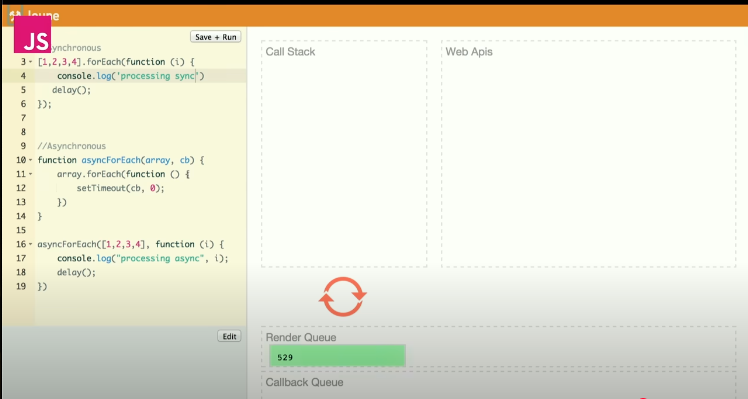748x399 pixels.
Task: Click line number 15 in the gutter
Action: [21, 230]
